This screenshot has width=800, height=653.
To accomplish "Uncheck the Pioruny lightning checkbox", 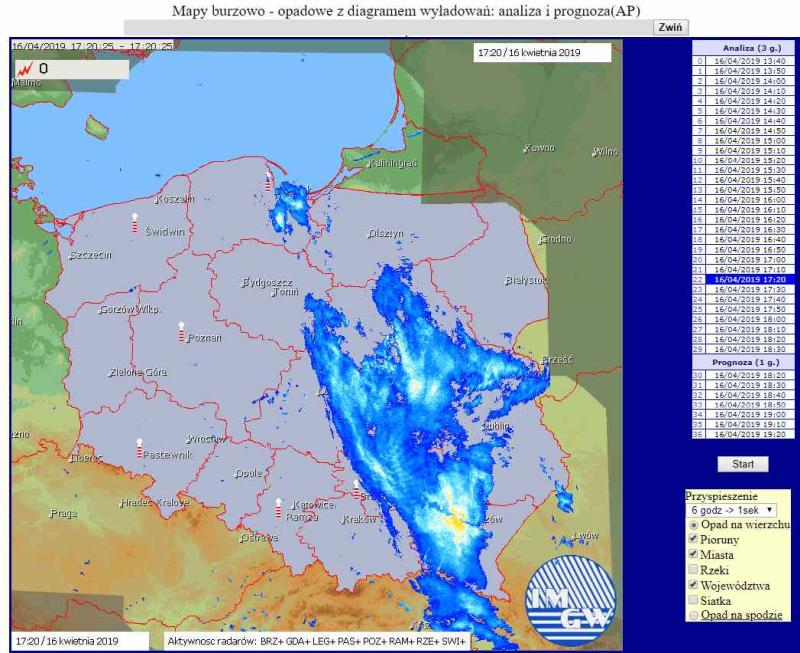I will (694, 540).
